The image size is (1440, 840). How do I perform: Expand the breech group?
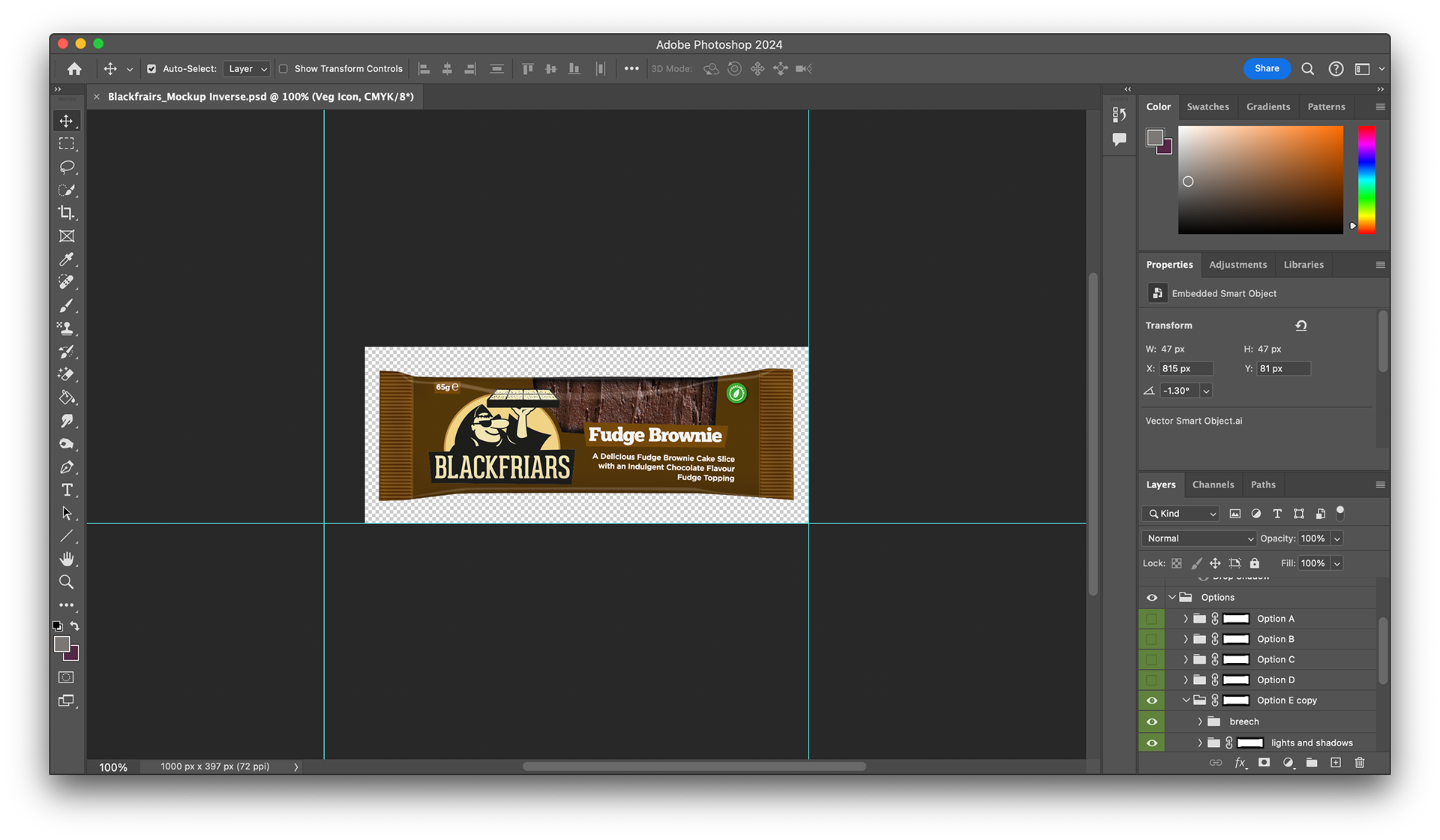[x=1200, y=721]
